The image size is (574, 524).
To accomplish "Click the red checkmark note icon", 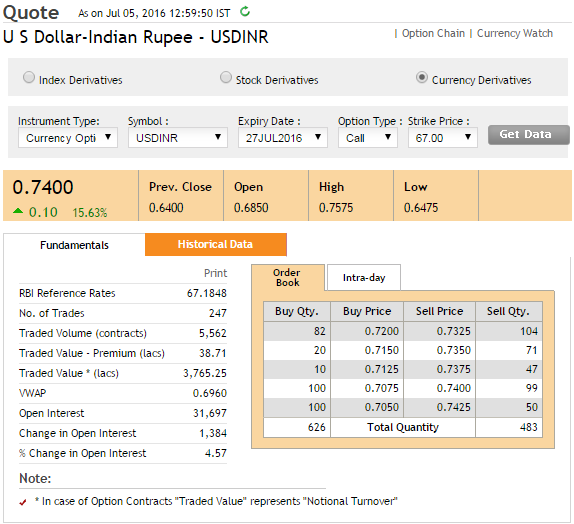I will pyautogui.click(x=23, y=502).
